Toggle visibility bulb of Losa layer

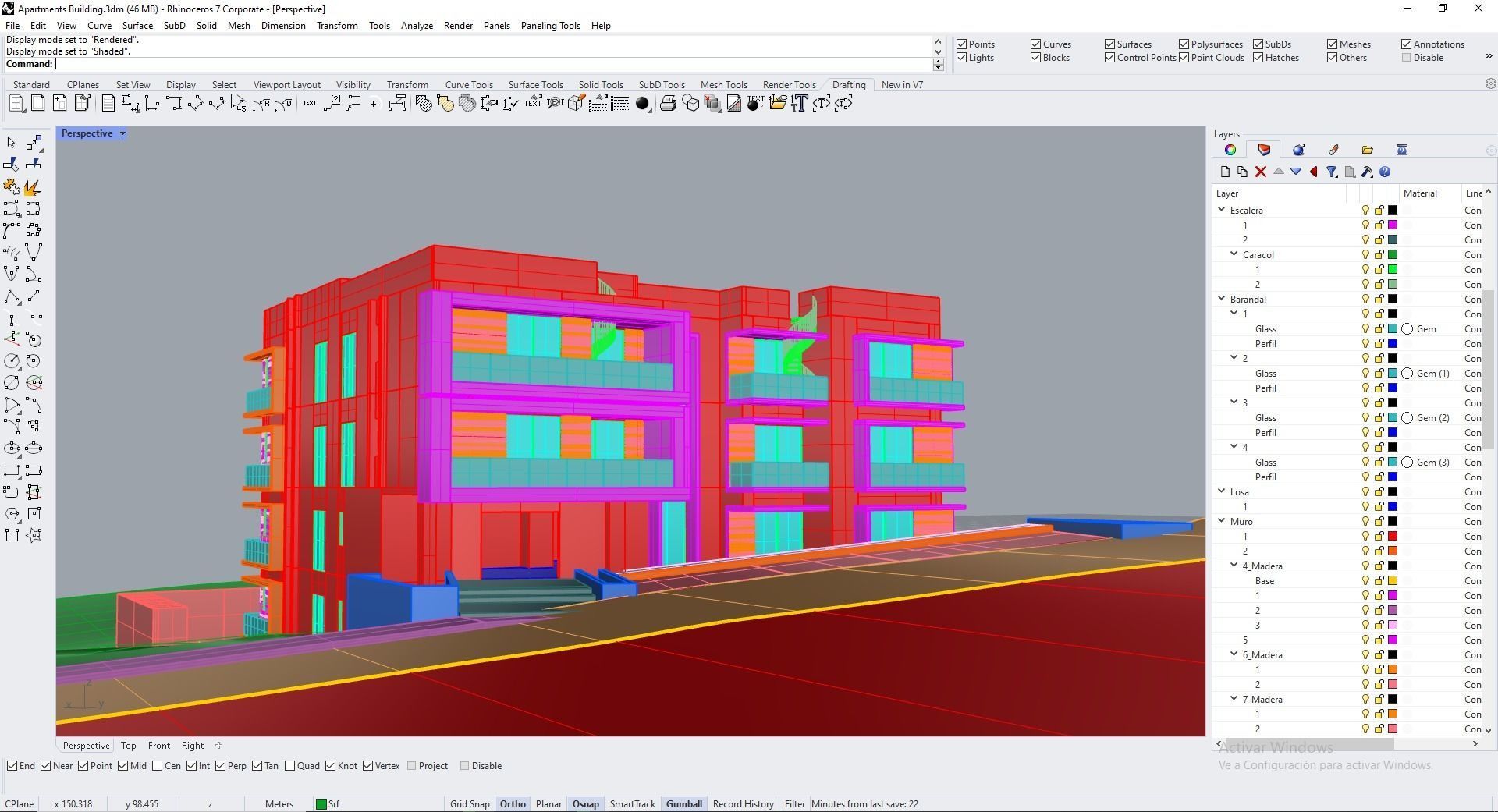(x=1365, y=491)
